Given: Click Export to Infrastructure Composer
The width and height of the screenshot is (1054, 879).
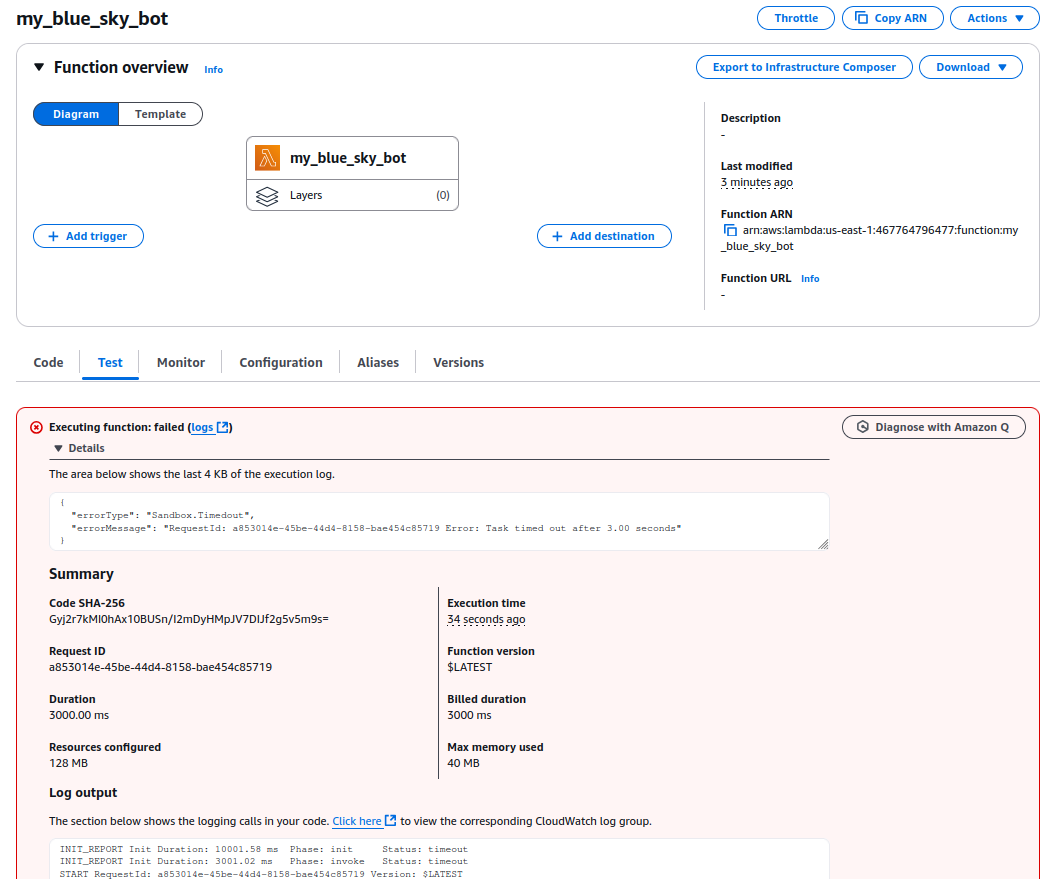Looking at the screenshot, I should click(x=804, y=67).
